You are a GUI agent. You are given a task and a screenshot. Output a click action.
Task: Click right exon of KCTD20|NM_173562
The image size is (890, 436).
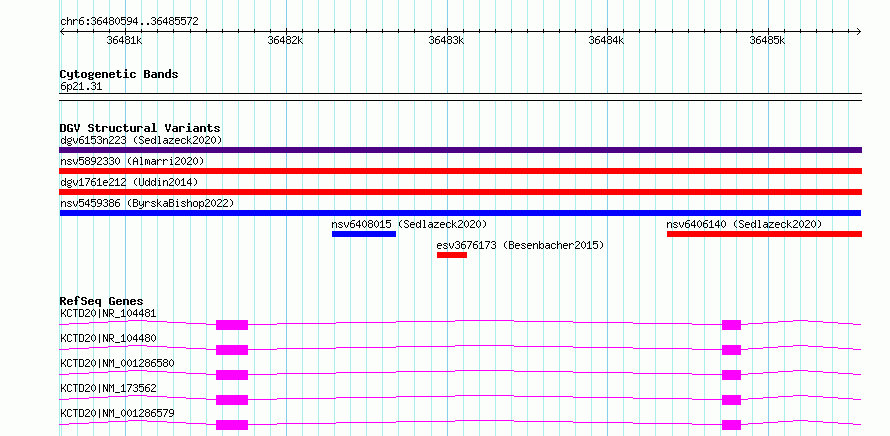732,400
